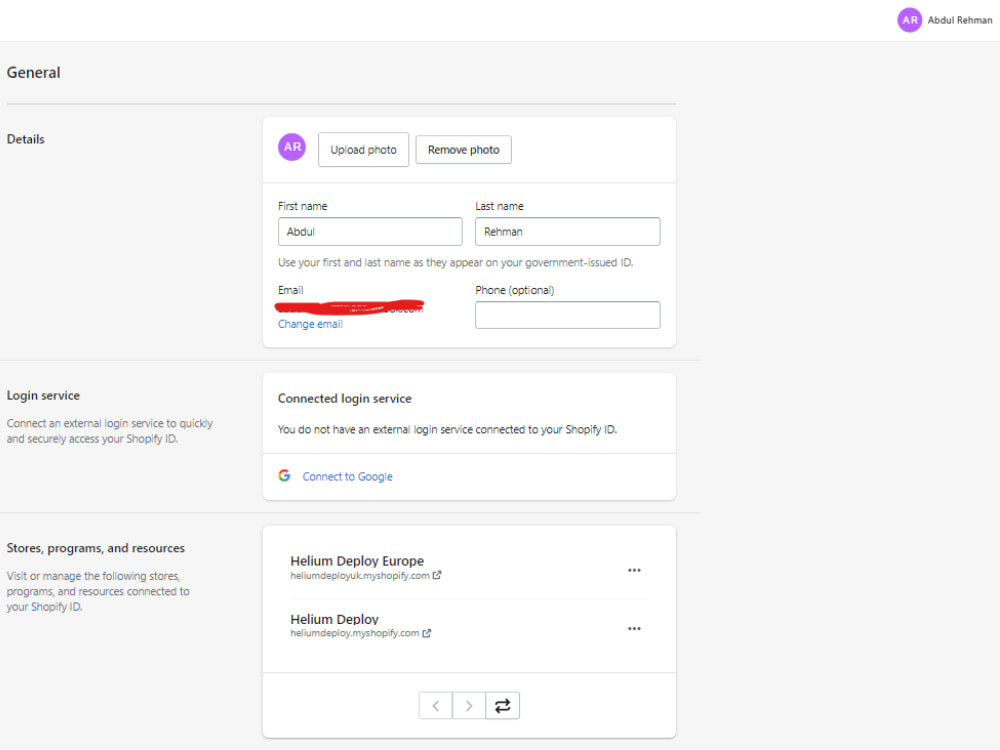Open the AR account avatar in header
Viewport: 1000px width, 750px height.
click(x=909, y=20)
